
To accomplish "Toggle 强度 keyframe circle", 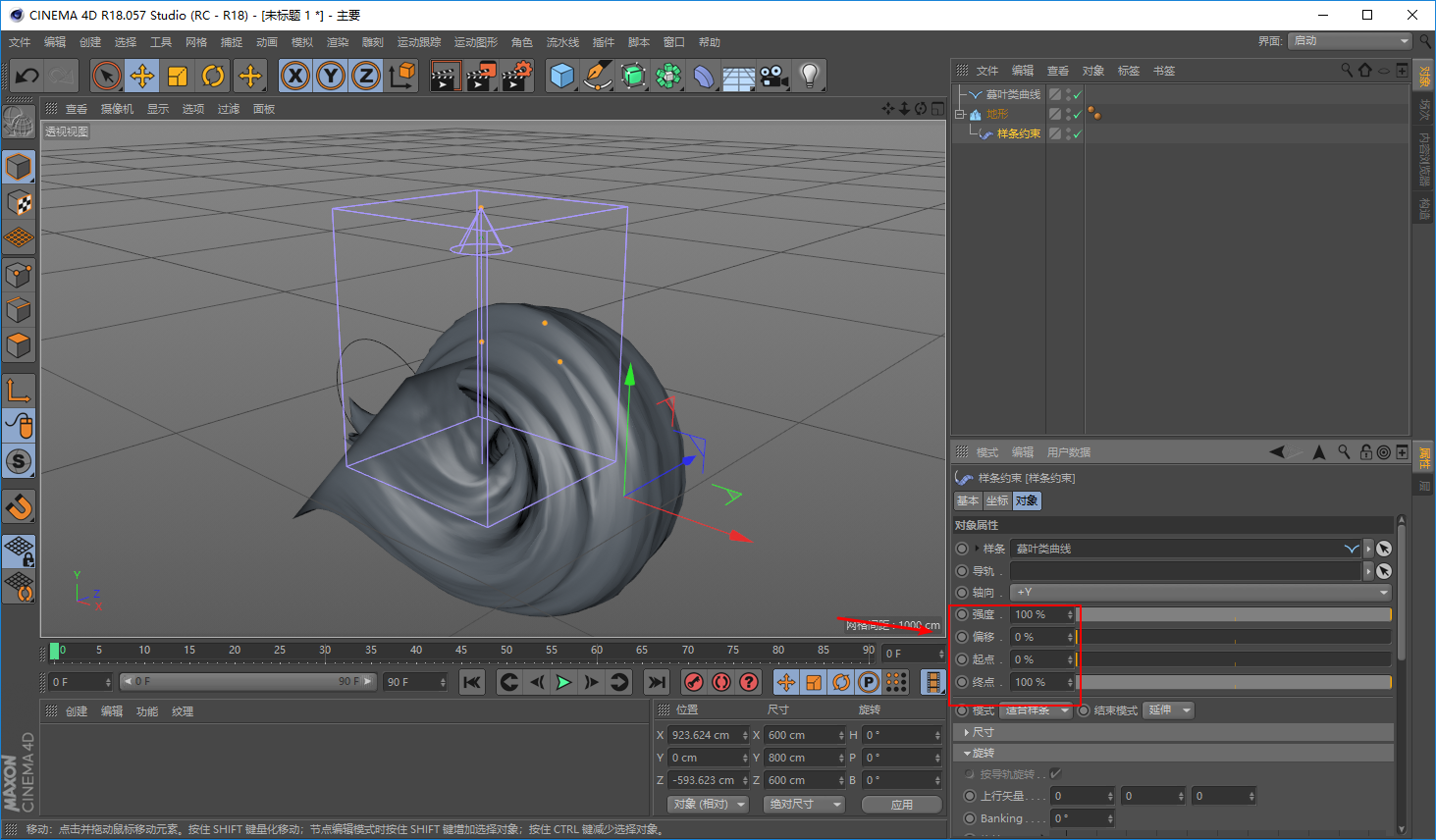I will click(x=962, y=614).
